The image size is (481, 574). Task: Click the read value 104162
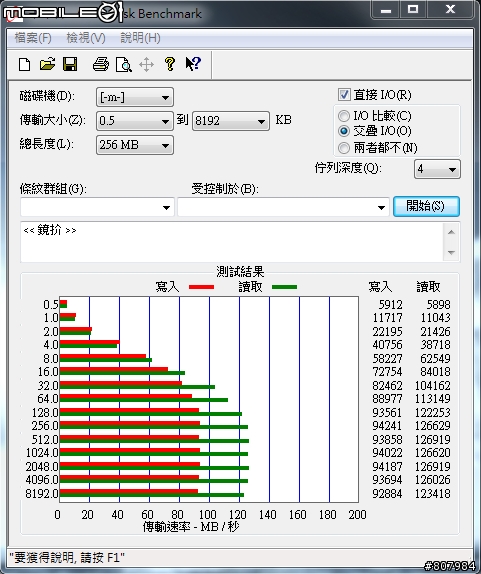[432, 385]
